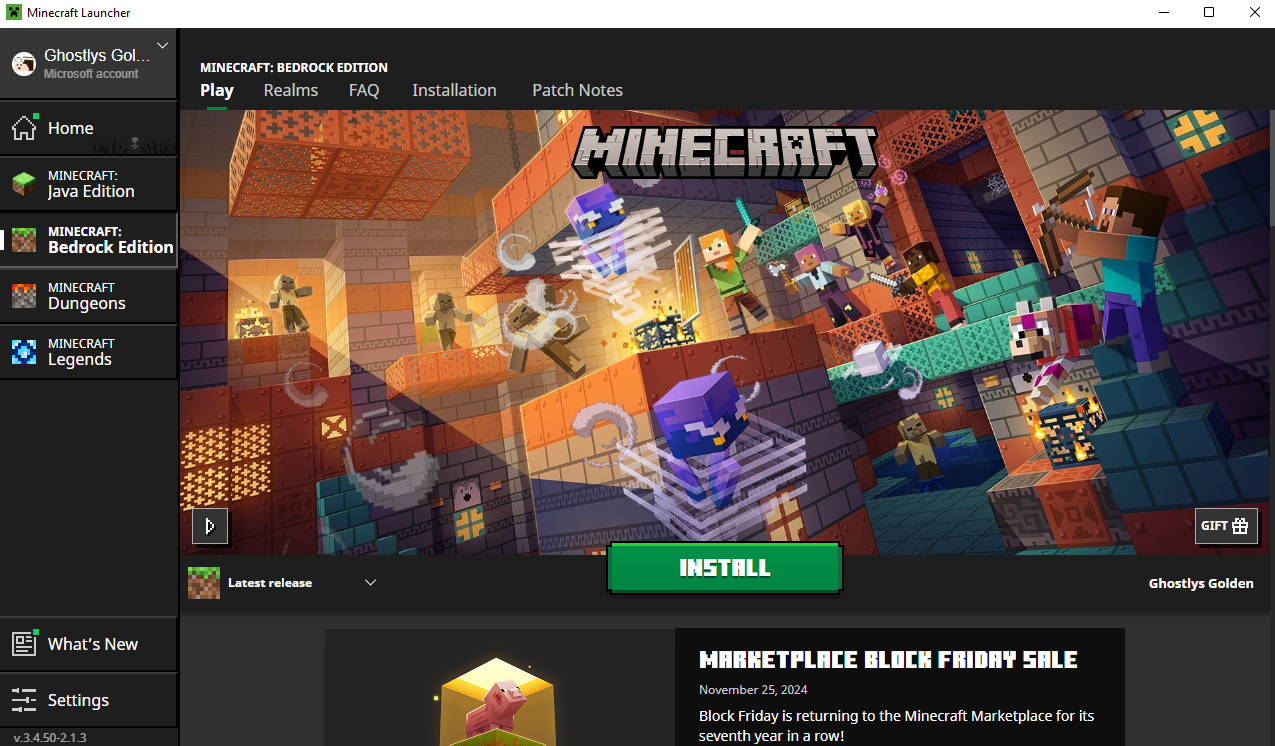The image size is (1275, 746).
Task: Click the Ghostlys account avatar
Action: pos(24,64)
